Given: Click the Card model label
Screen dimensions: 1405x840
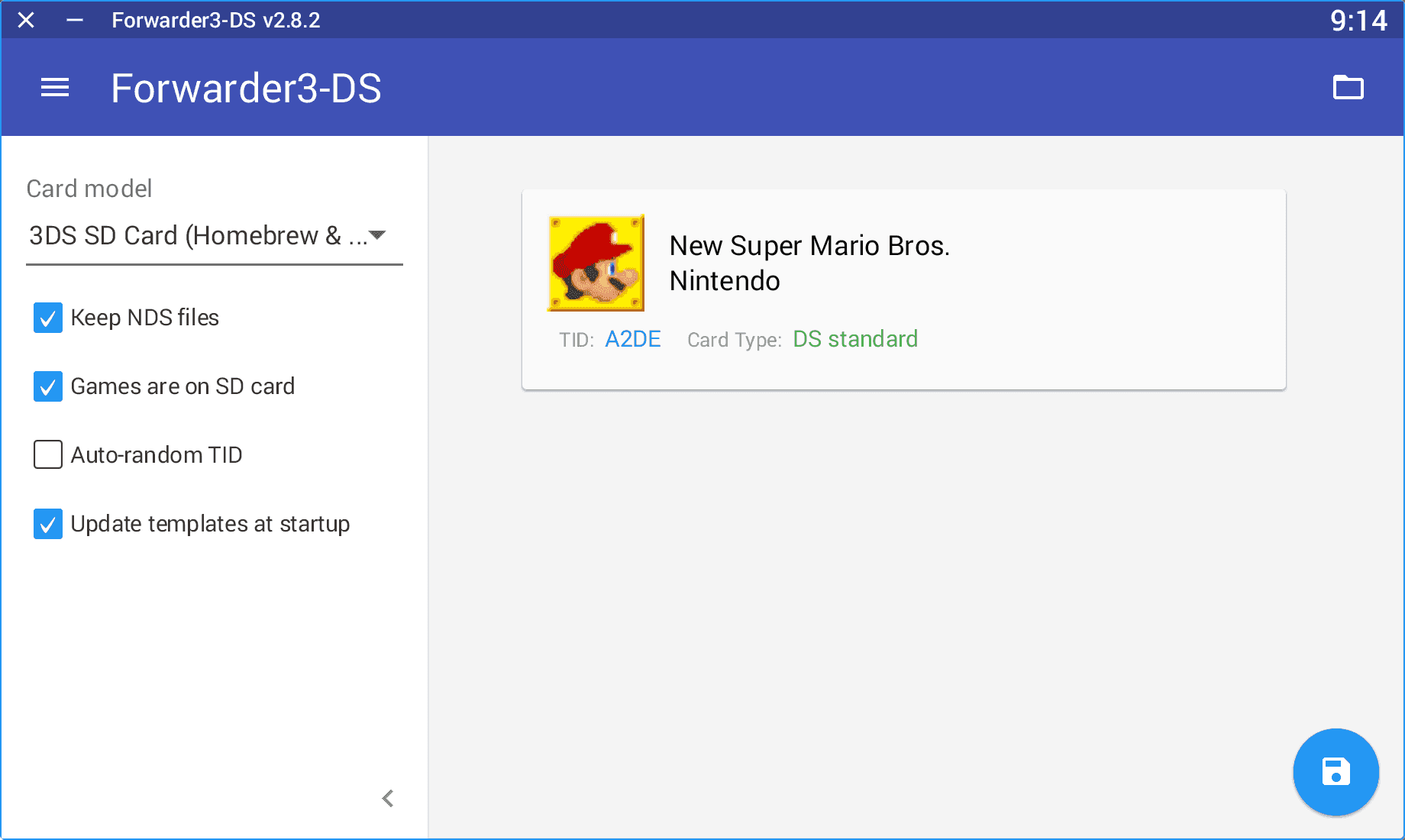Looking at the screenshot, I should click(89, 189).
